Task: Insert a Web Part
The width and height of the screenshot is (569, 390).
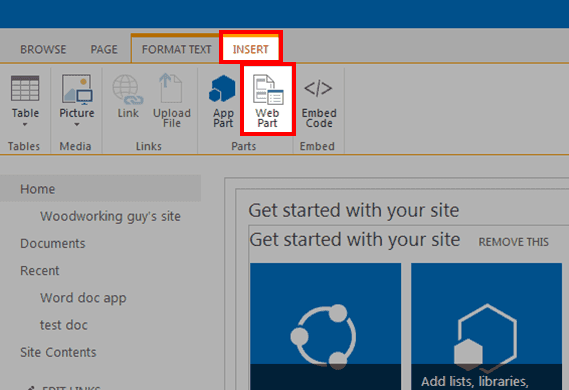Action: tap(268, 99)
